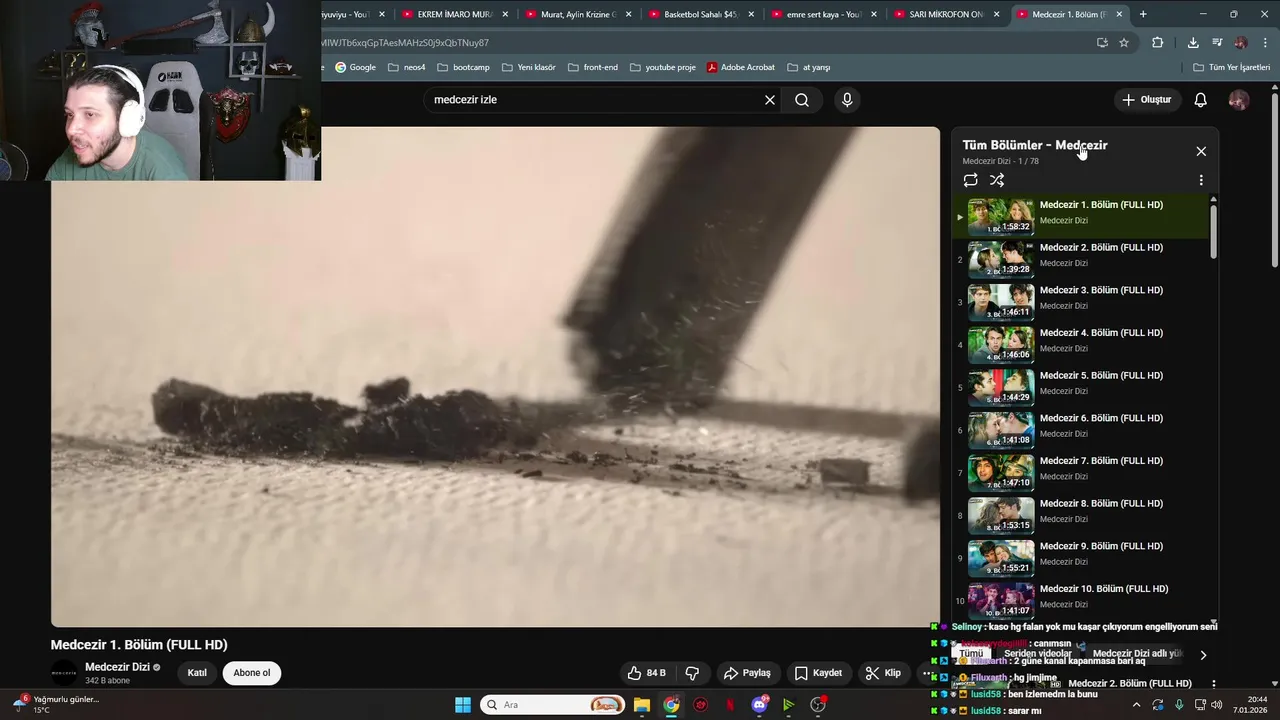Open the Google bookmark
1280x720 pixels.
355,67
